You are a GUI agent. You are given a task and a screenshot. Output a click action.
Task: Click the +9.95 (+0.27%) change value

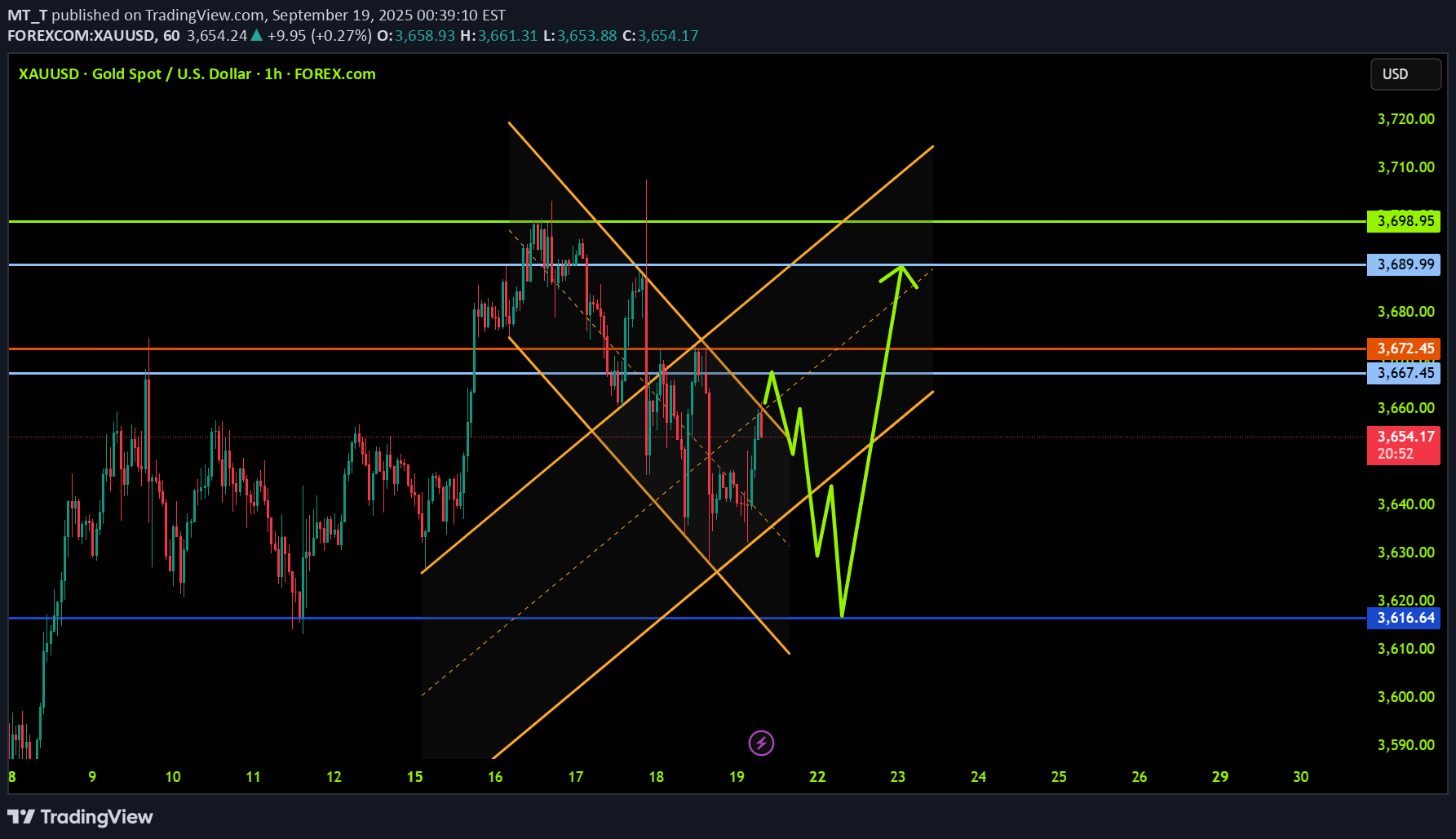pos(320,36)
